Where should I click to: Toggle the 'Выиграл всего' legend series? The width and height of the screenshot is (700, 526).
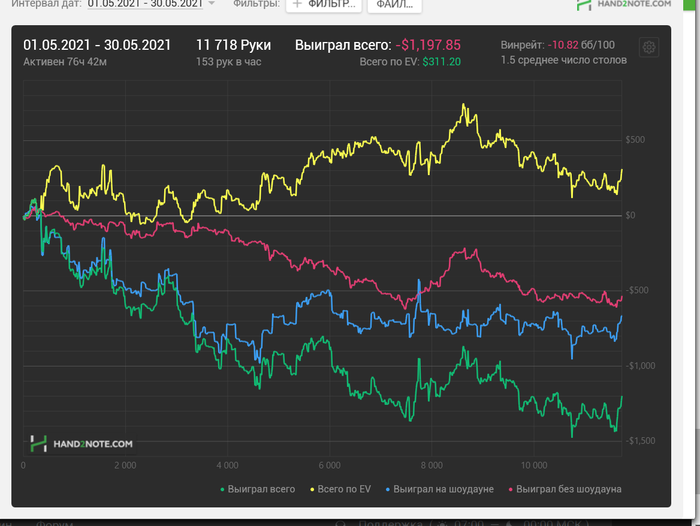click(x=258, y=489)
